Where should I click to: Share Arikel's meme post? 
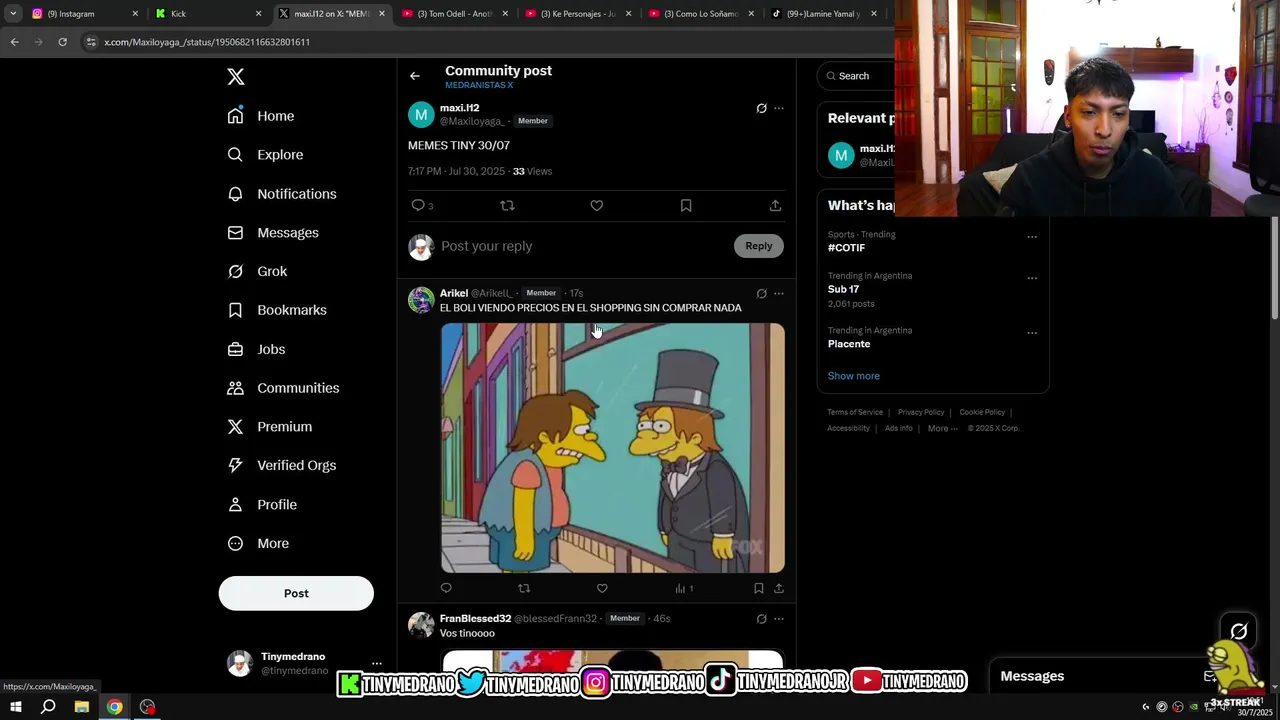(779, 588)
